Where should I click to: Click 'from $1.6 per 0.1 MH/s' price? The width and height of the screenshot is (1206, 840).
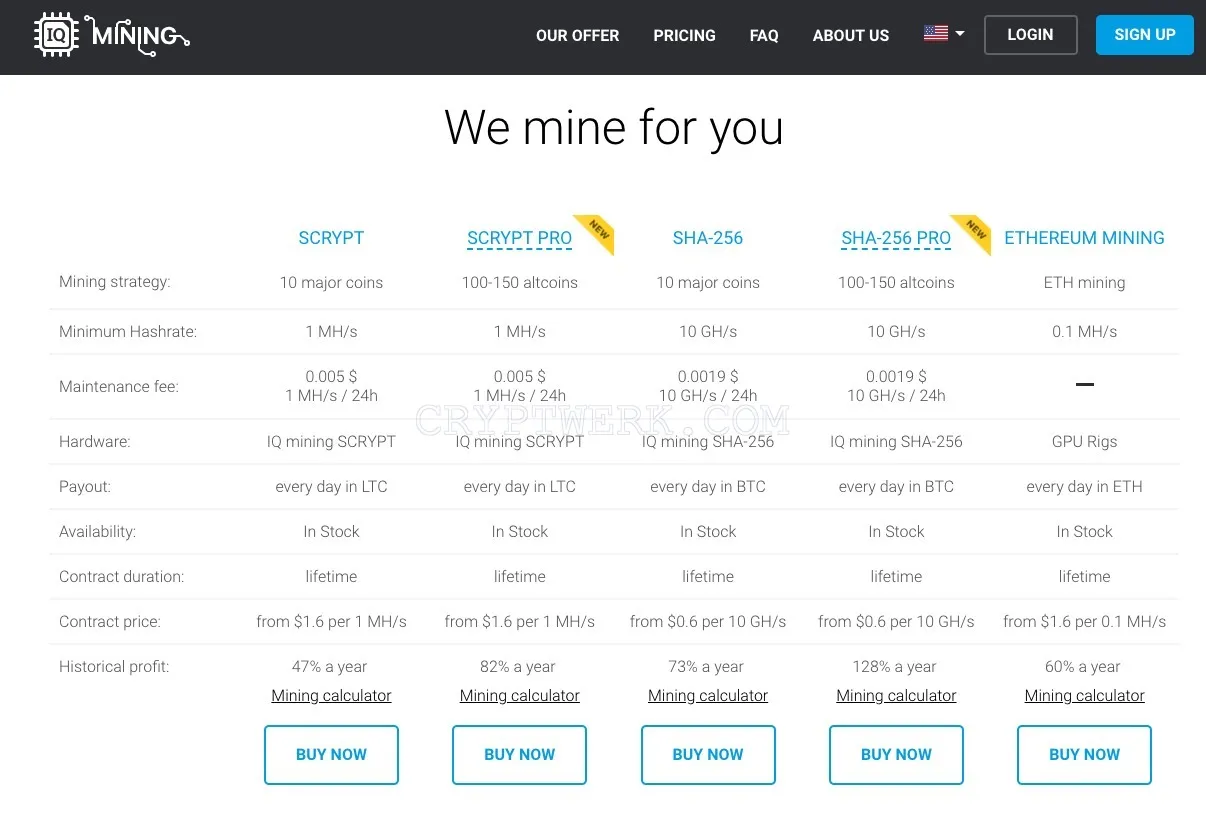coord(1084,622)
